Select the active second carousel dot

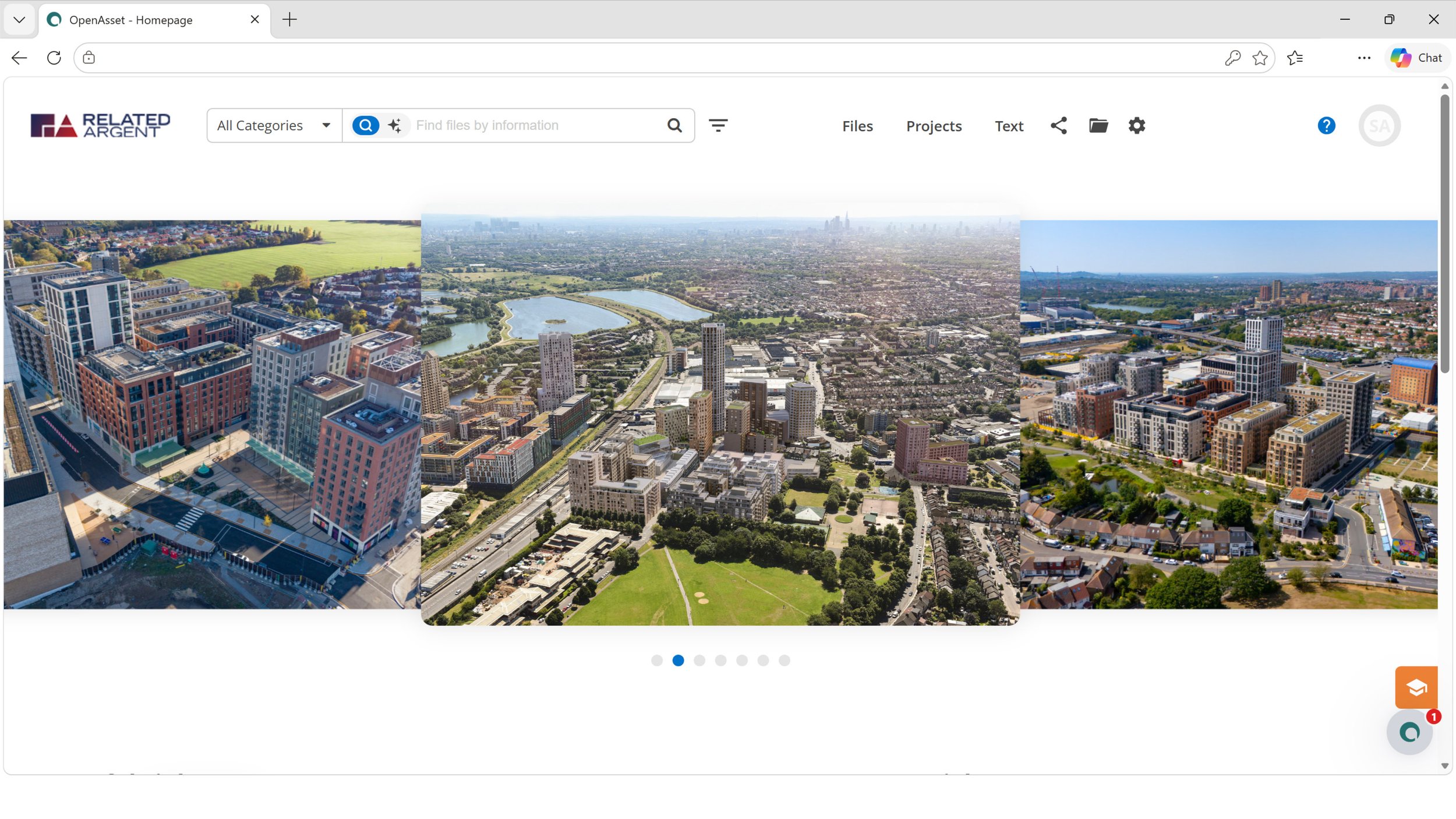coord(678,660)
